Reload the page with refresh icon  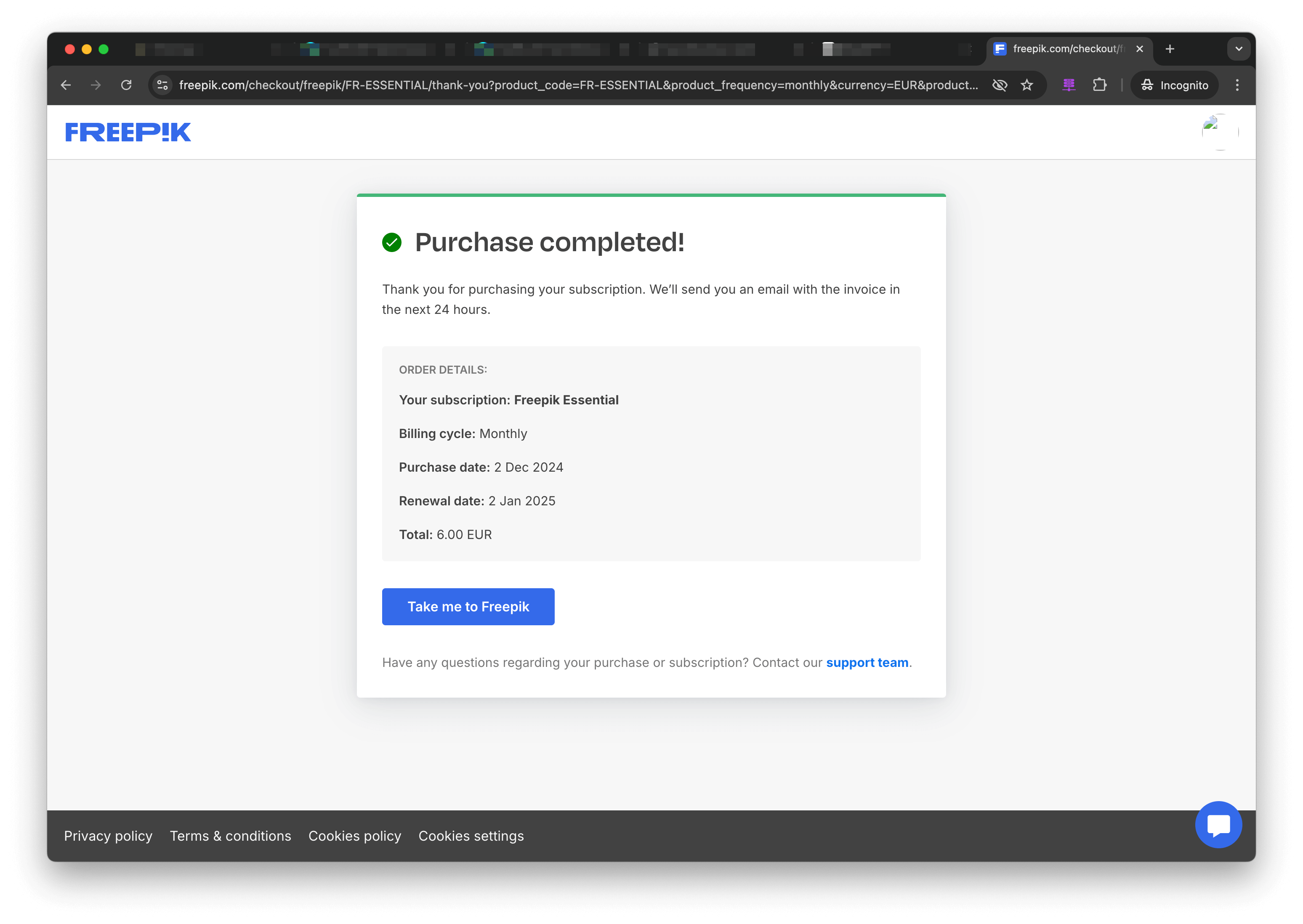pyautogui.click(x=126, y=85)
